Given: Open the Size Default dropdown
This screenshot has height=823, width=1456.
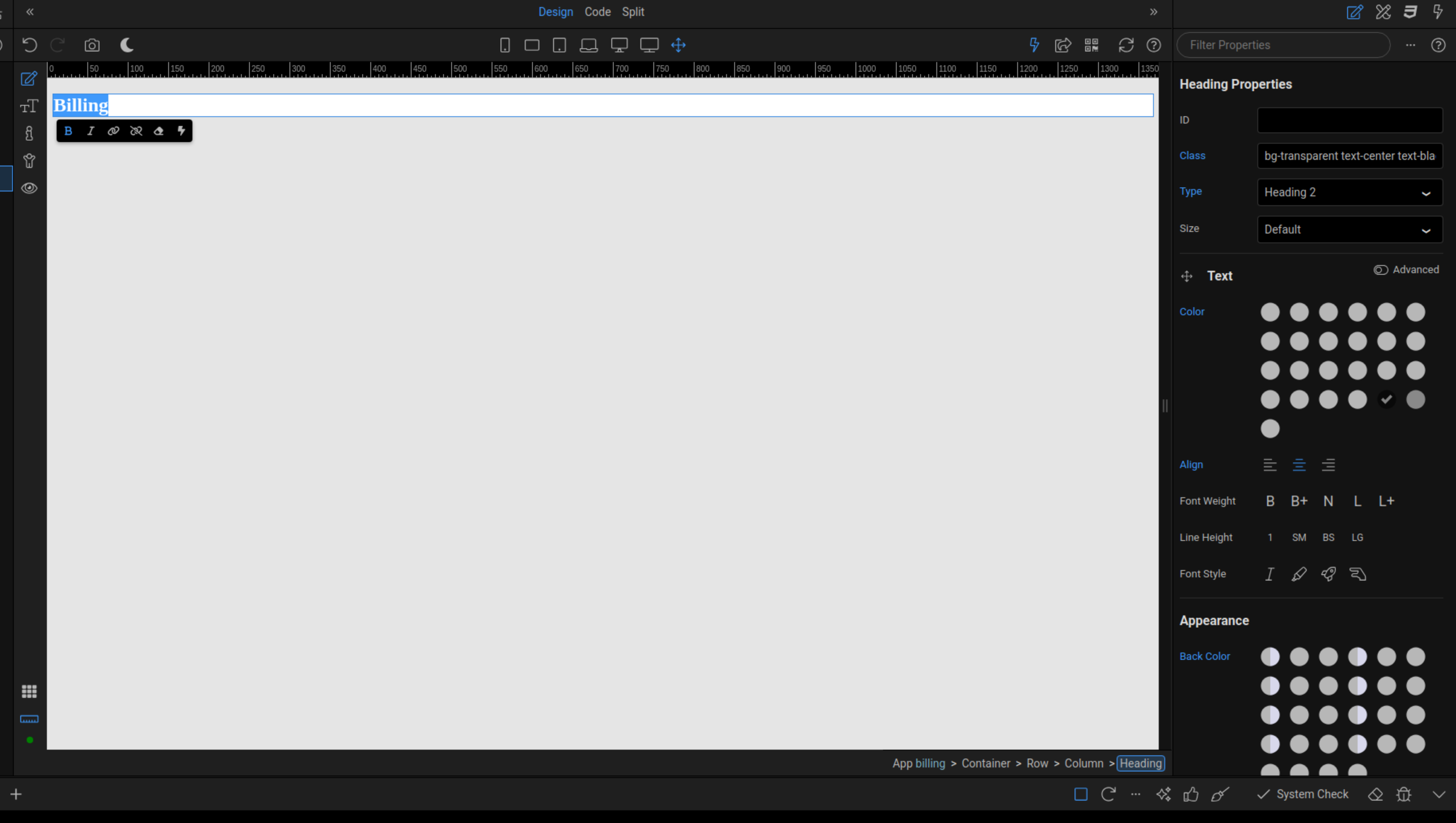Looking at the screenshot, I should pos(1349,230).
